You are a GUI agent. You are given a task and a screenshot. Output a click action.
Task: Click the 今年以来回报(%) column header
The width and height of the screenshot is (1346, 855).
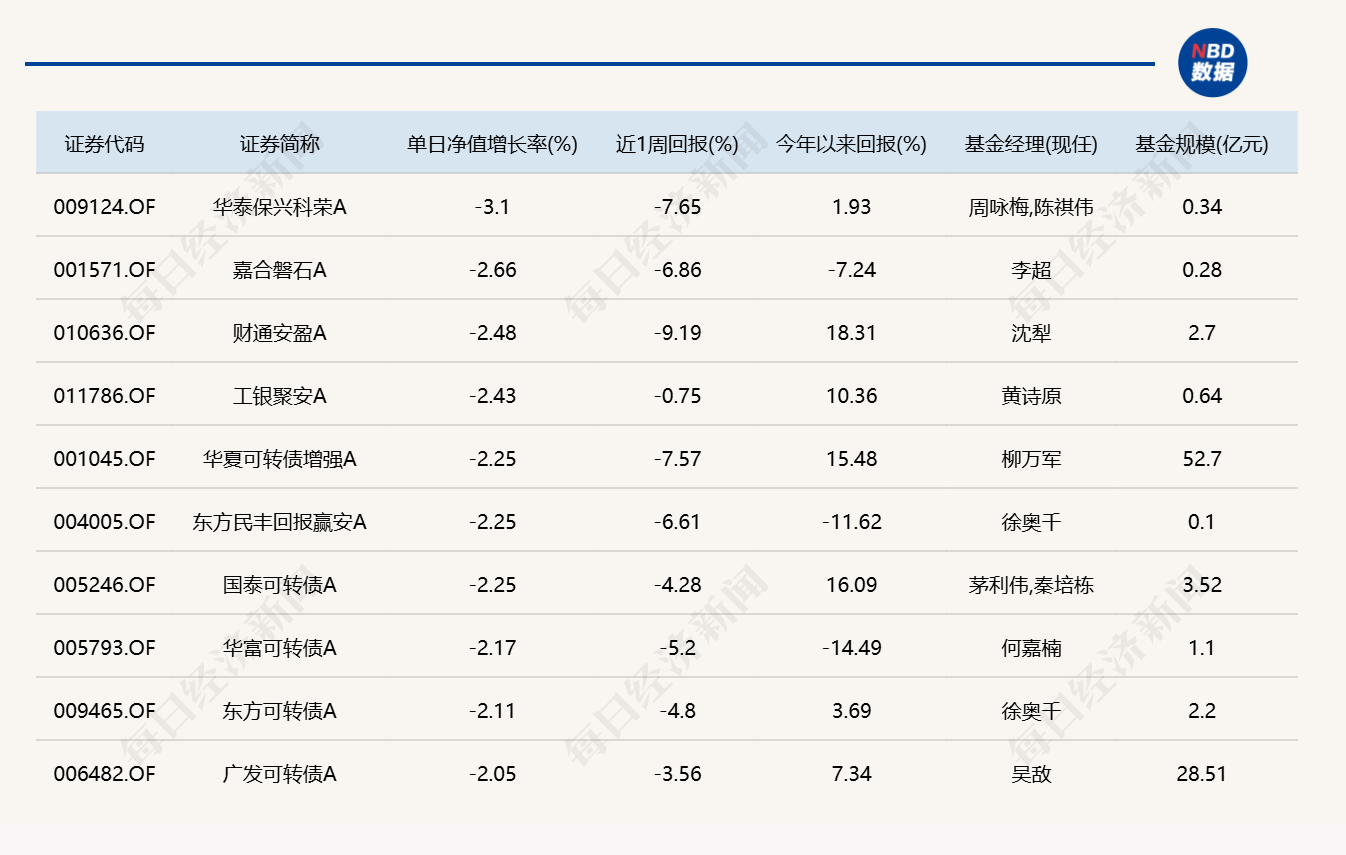click(852, 144)
